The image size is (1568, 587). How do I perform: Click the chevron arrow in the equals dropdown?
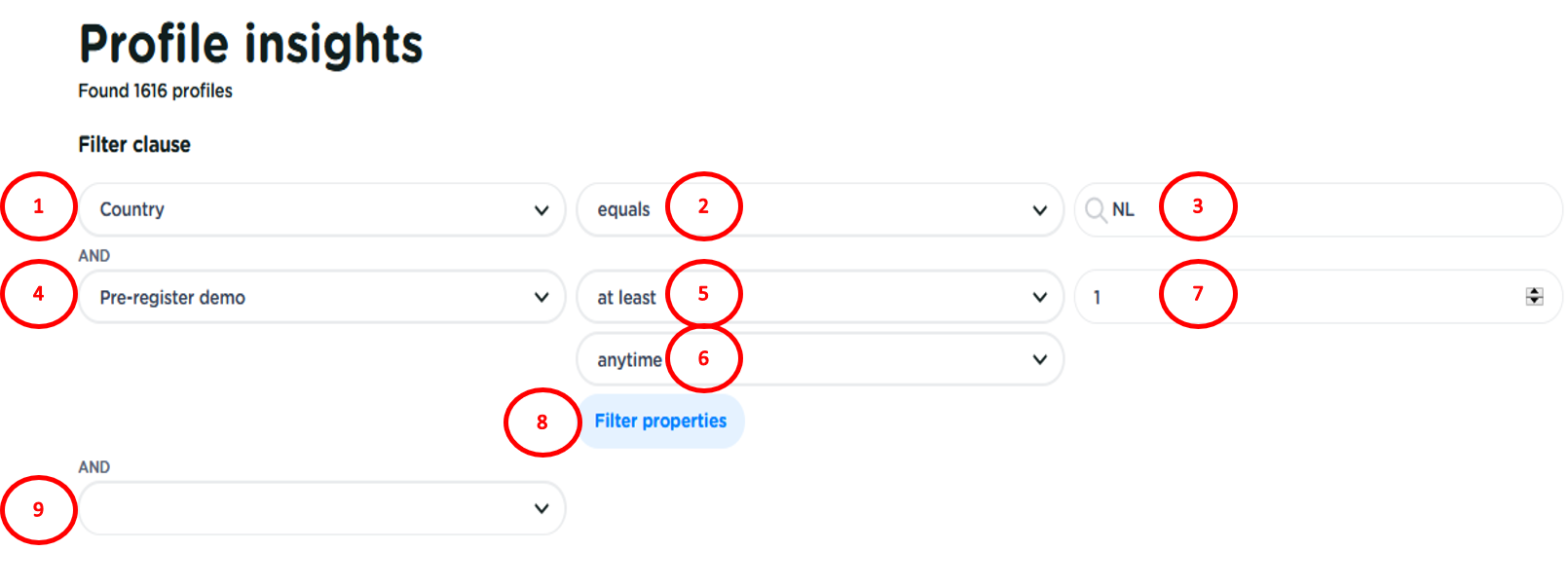(x=1039, y=210)
